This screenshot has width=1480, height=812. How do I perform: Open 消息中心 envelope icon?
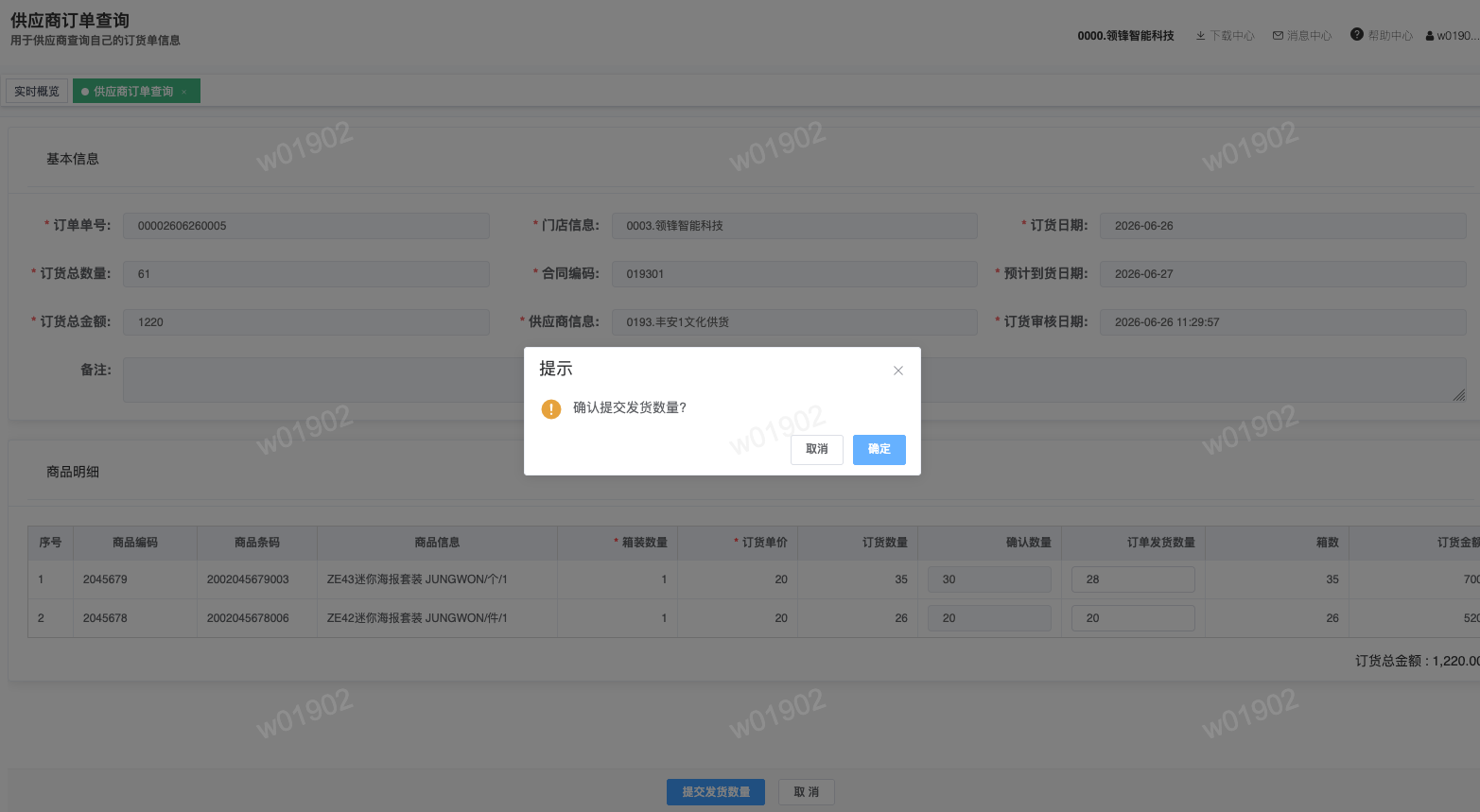pos(1278,36)
